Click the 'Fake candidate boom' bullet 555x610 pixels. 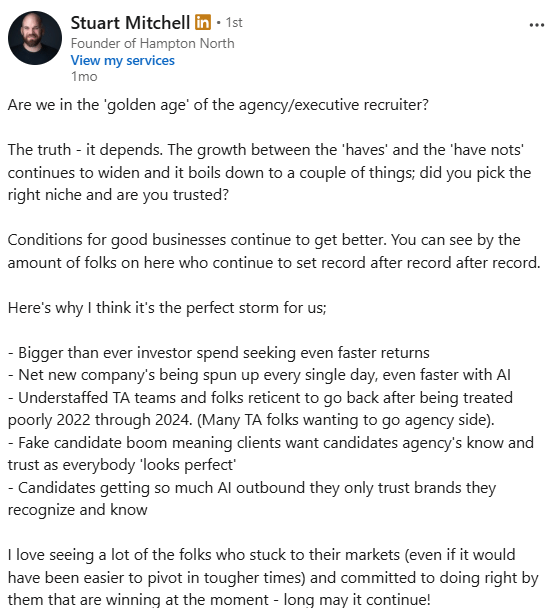click(x=271, y=454)
